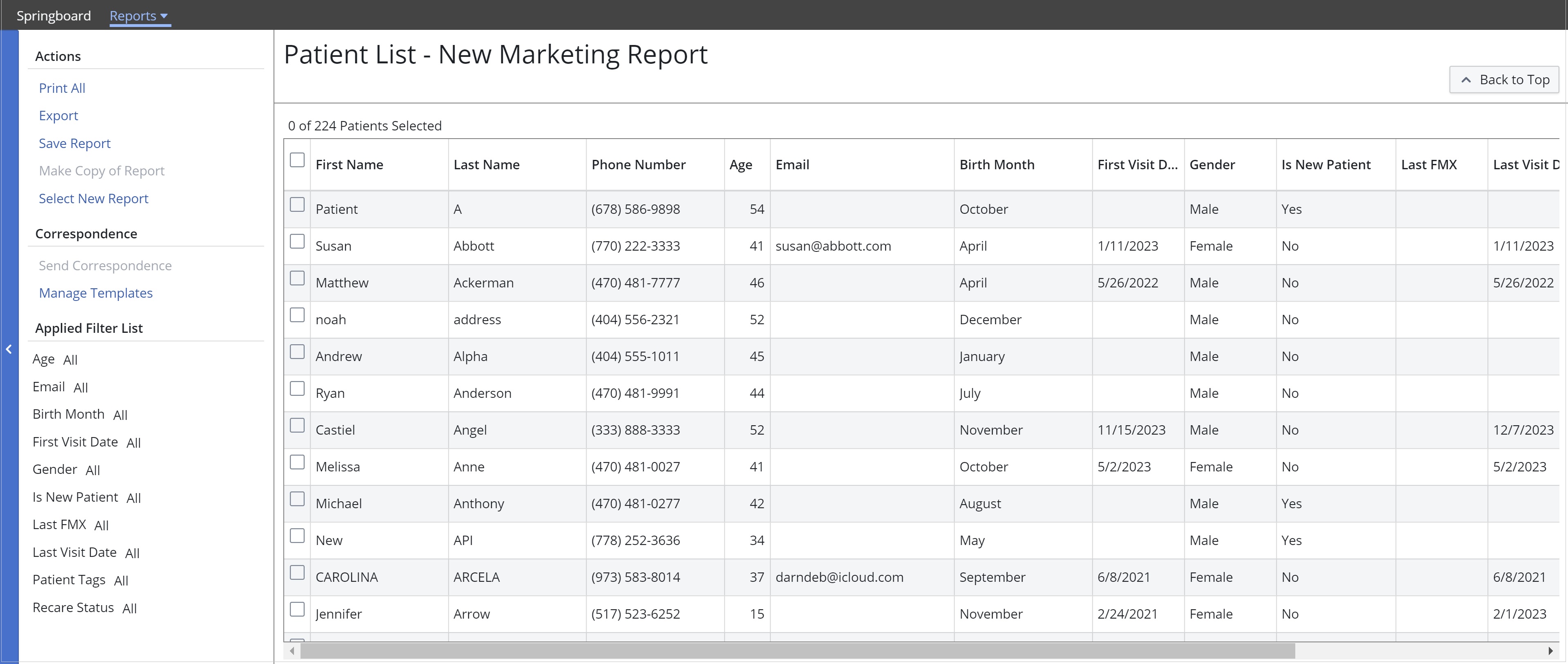The image size is (1568, 664).
Task: Open the Age filter in Applied Filter List
Action: 55,359
